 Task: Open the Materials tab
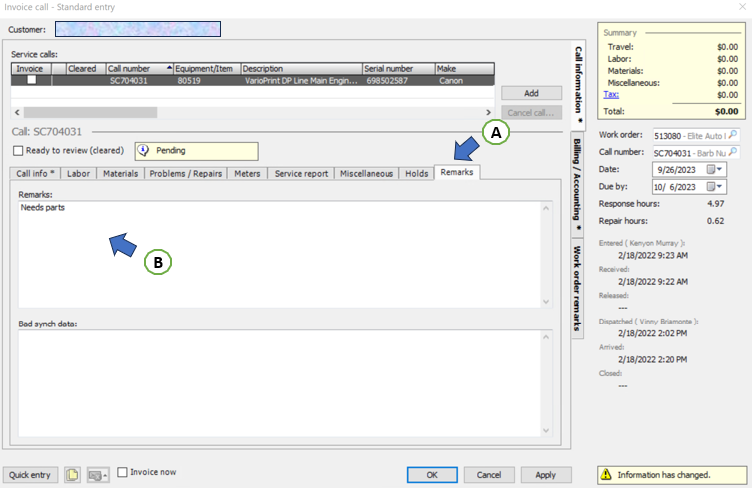[120, 174]
